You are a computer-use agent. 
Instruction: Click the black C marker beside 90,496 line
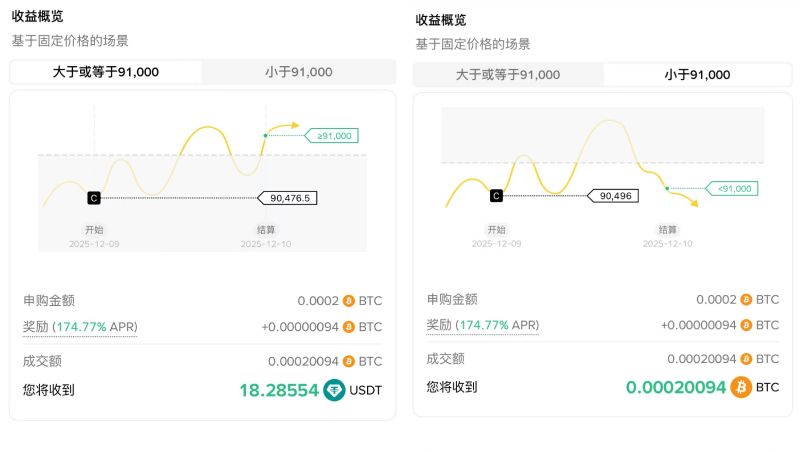497,196
